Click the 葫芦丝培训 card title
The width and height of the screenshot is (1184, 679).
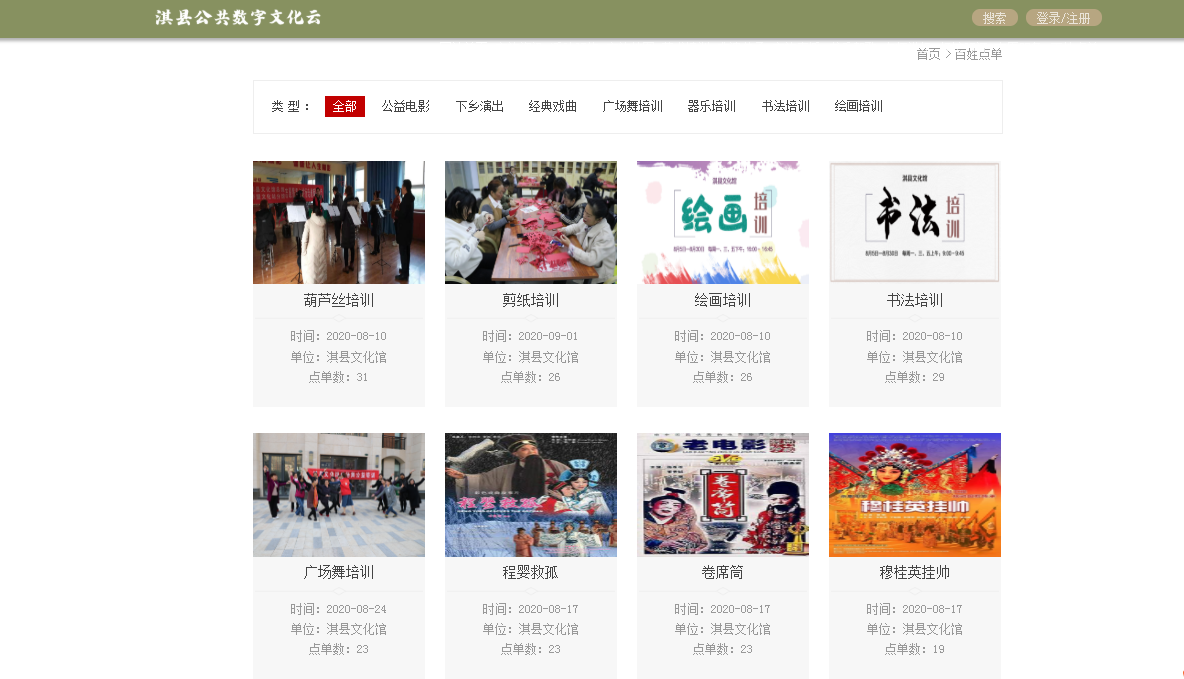point(339,301)
